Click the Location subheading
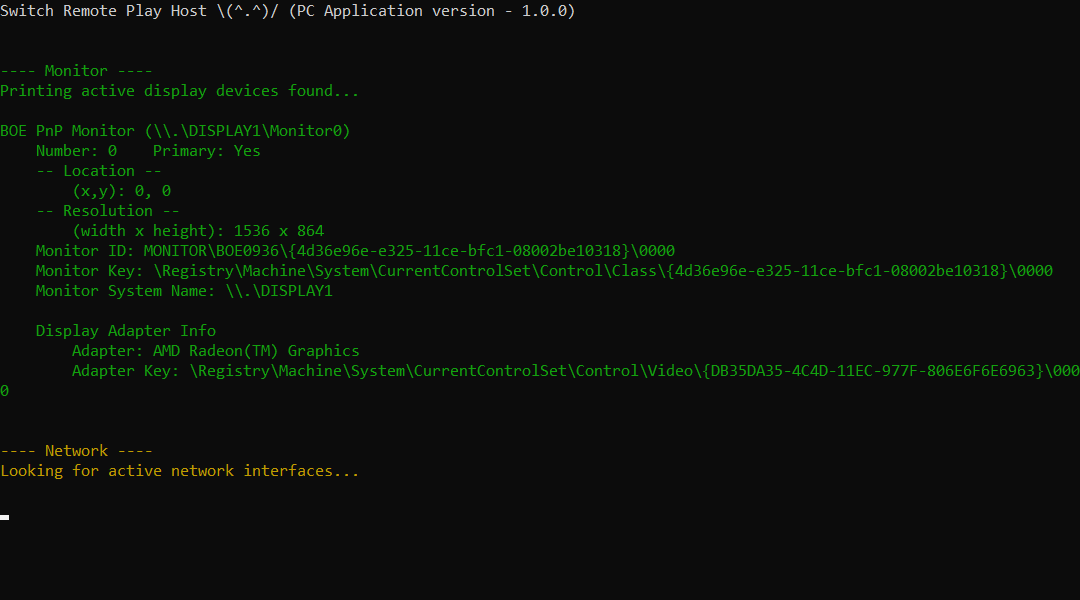Viewport: 1080px width, 600px height. [98, 171]
